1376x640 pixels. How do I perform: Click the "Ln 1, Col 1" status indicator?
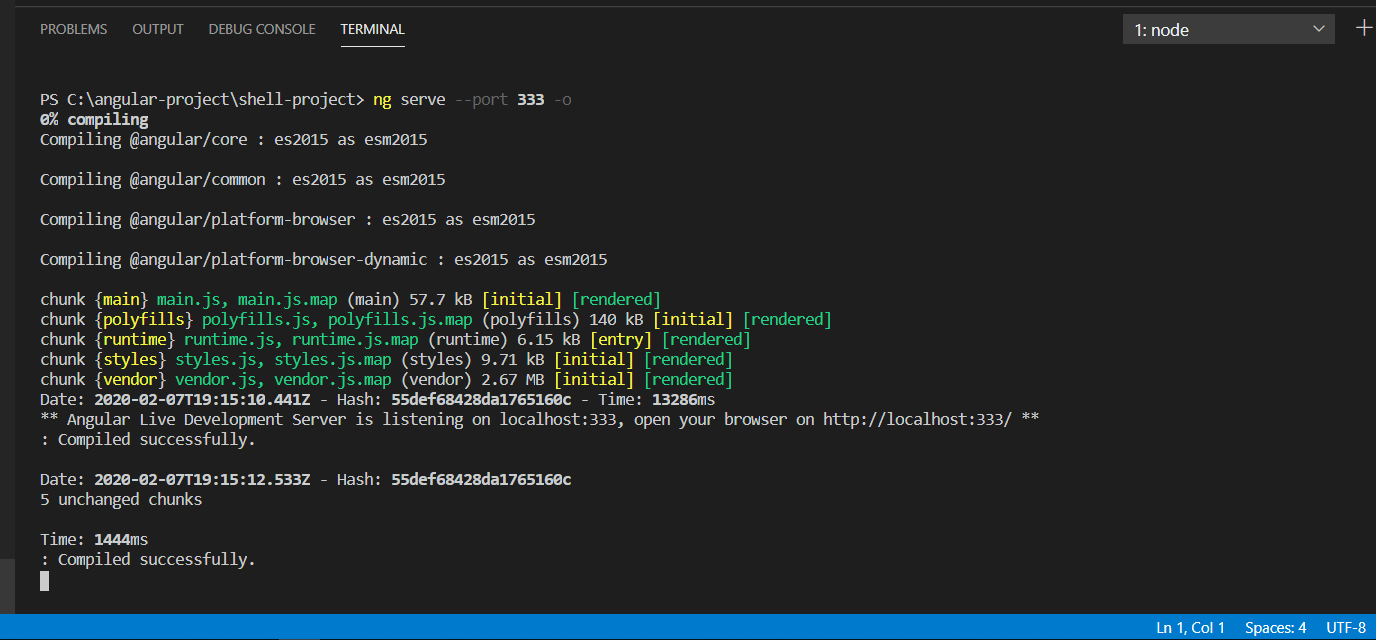tap(1190, 627)
